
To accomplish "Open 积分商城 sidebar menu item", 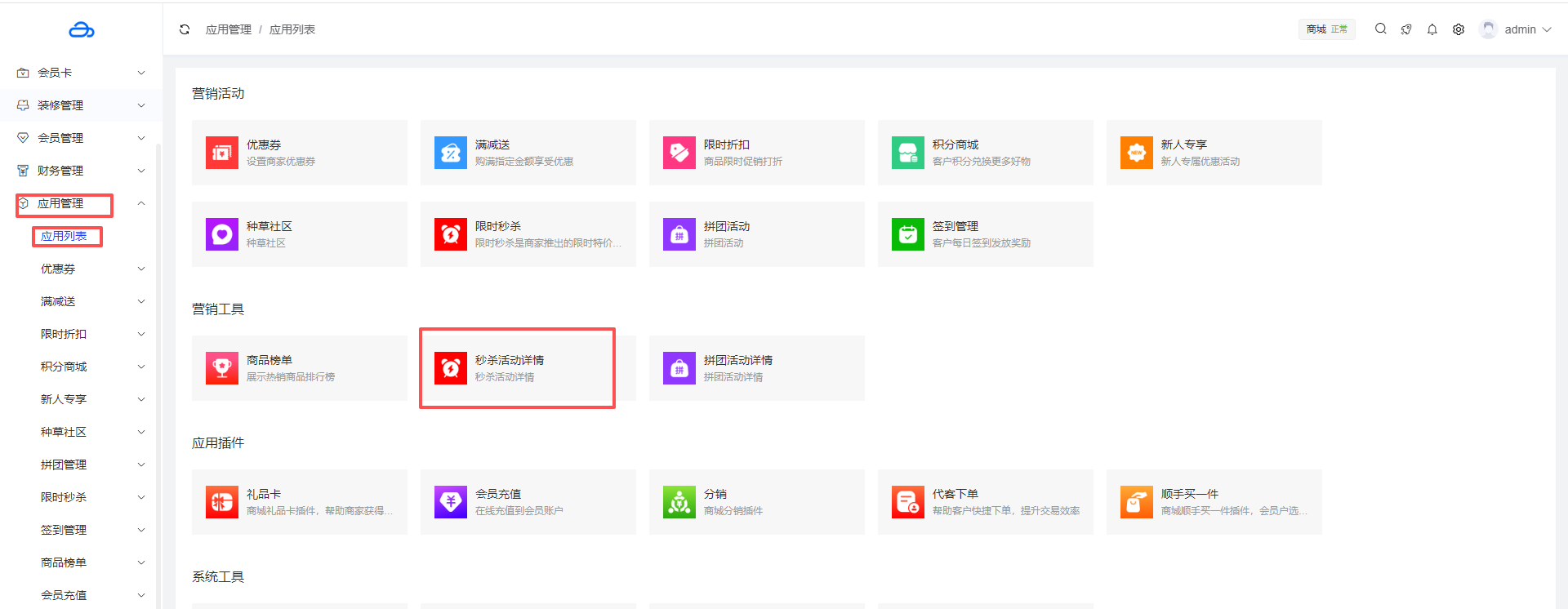I will pos(64,367).
